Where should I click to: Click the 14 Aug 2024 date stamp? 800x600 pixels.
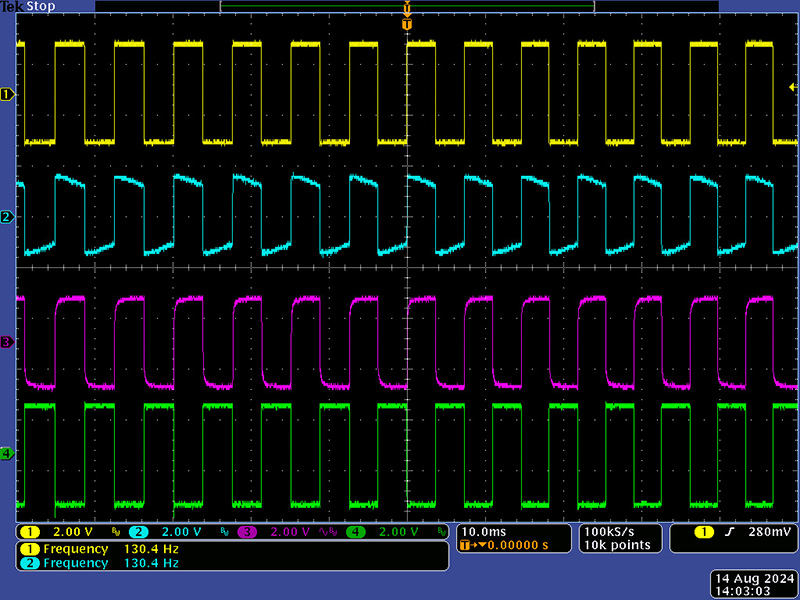755,579
